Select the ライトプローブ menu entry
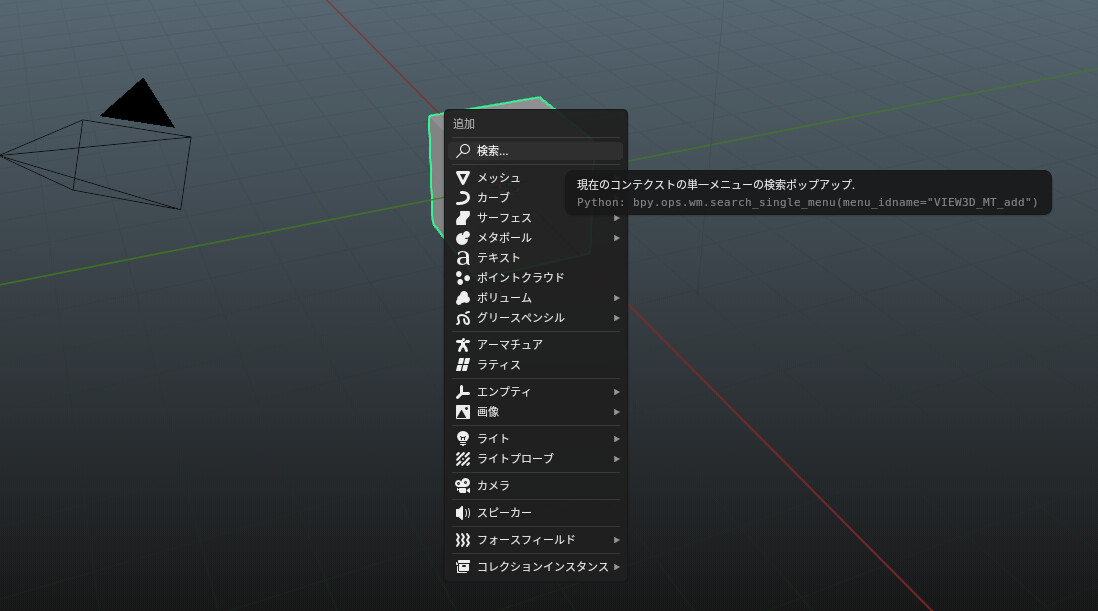This screenshot has width=1098, height=611. click(514, 459)
